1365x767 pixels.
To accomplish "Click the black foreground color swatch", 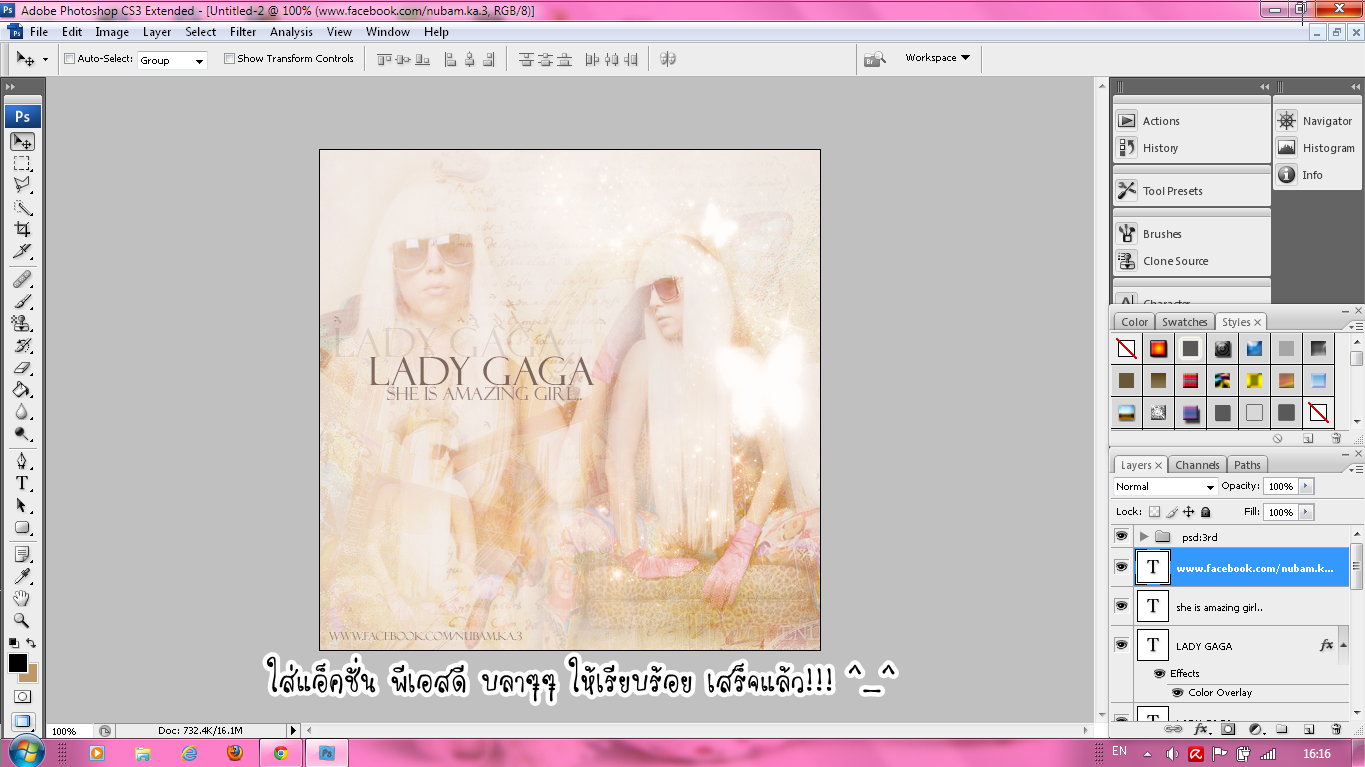I will (x=18, y=662).
